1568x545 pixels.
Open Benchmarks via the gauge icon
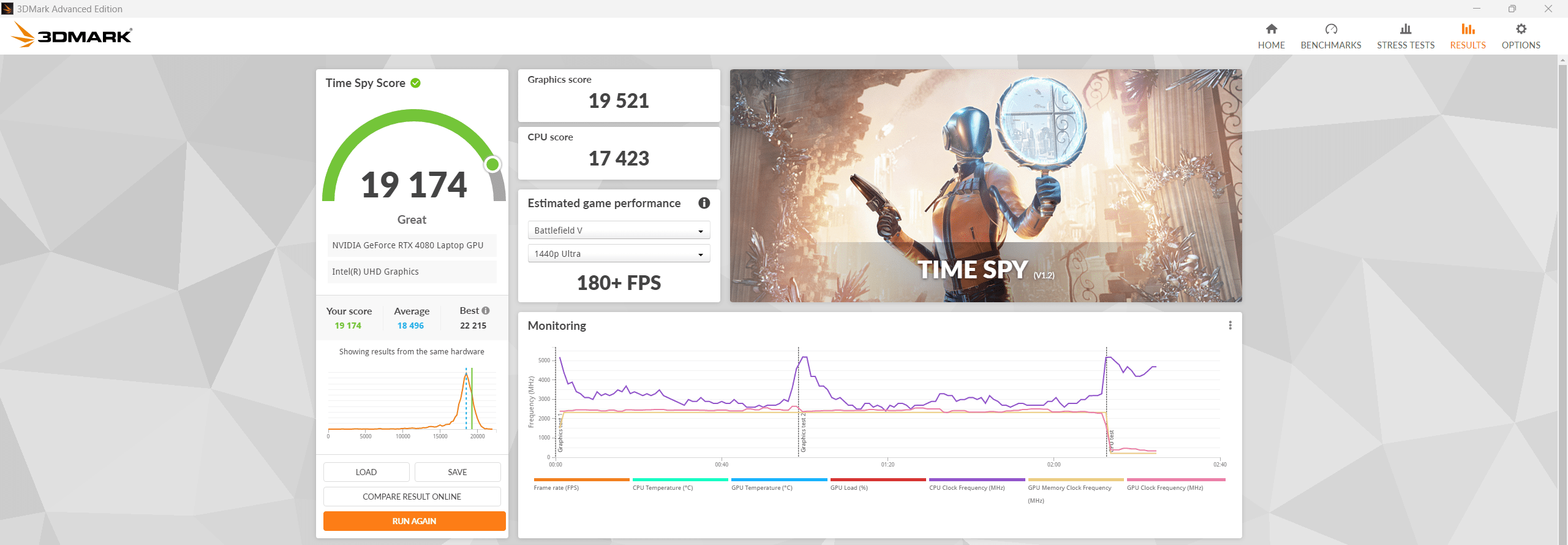pos(1330,29)
